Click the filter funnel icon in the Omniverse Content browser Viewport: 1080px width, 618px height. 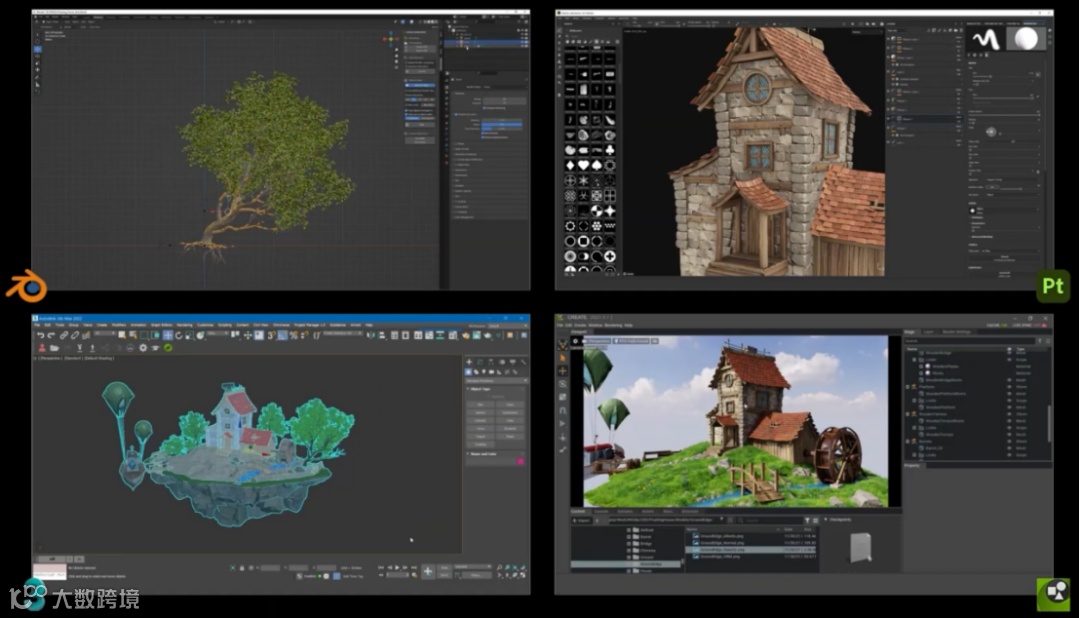point(807,521)
